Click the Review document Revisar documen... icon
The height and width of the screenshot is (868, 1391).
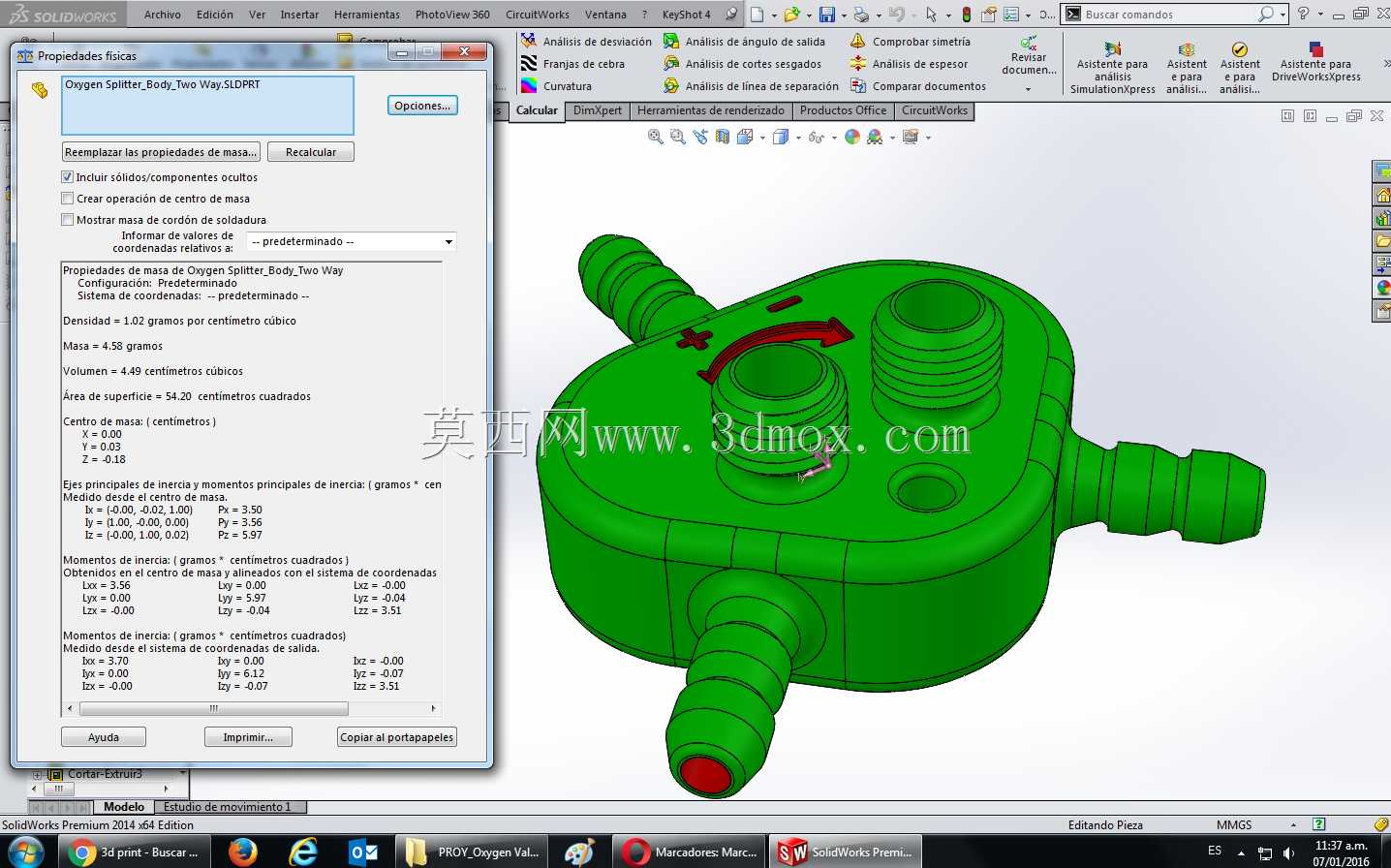coord(1029,44)
